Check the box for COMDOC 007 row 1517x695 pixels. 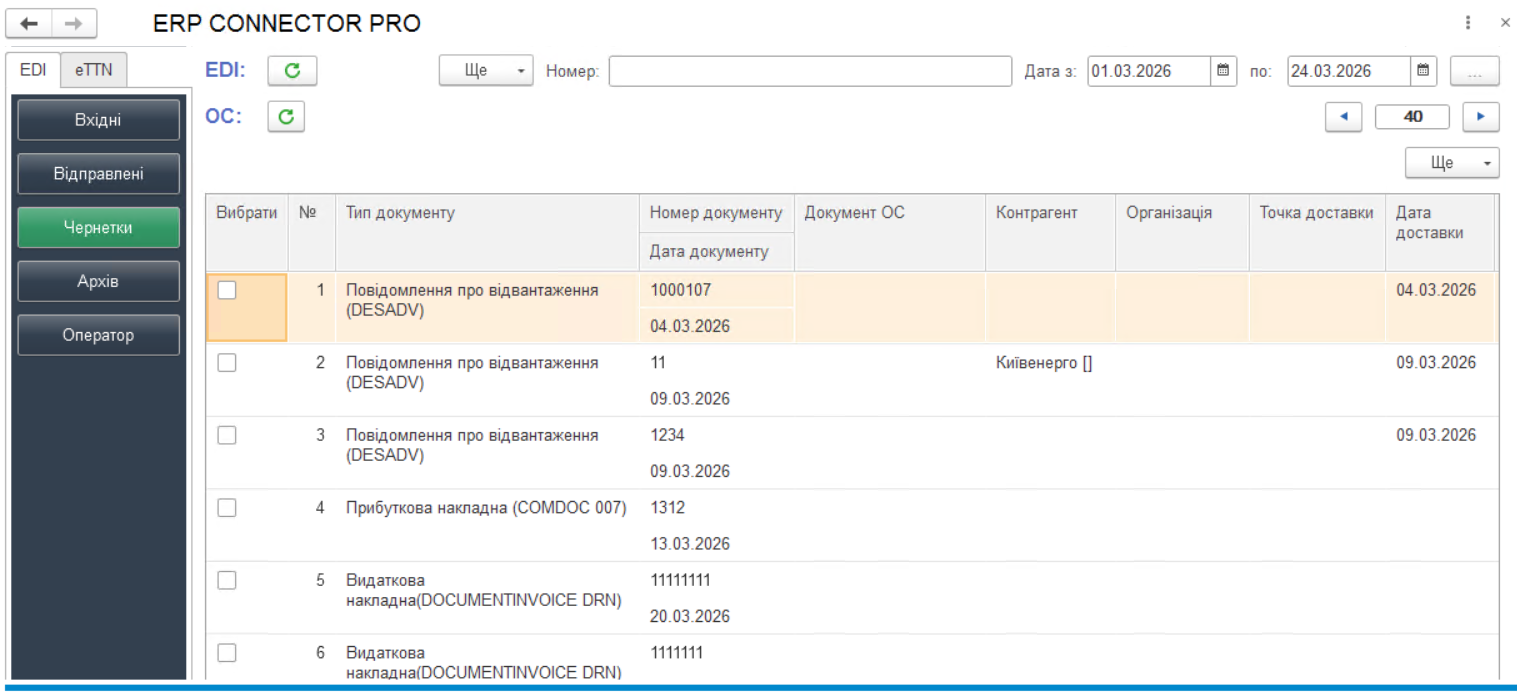(x=227, y=508)
